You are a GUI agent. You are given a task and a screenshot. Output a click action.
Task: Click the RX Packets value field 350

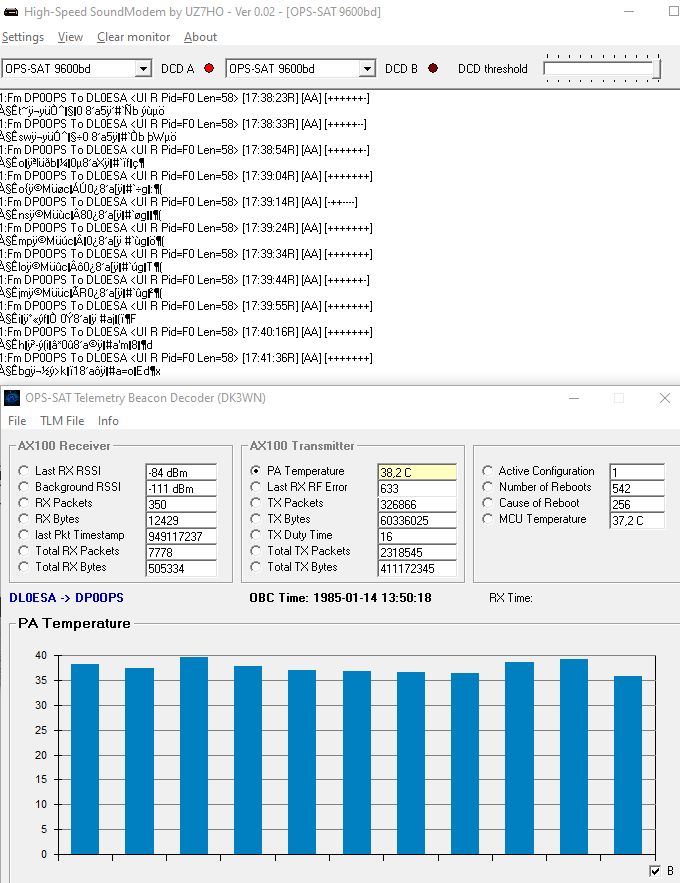[181, 504]
